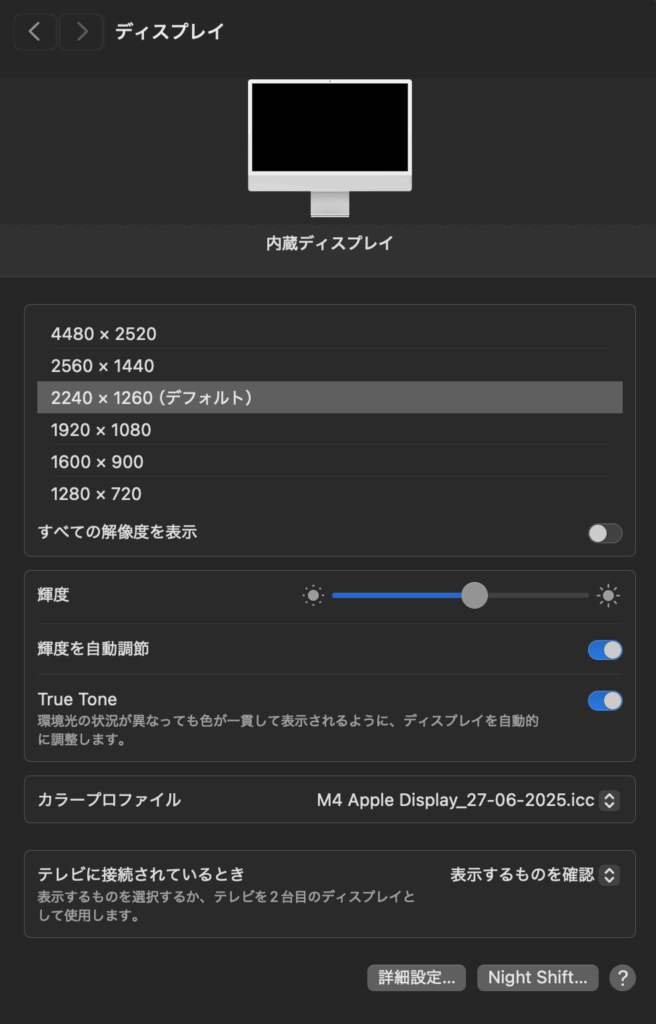
Task: Toggle すべての解像度を表示 switch
Action: (x=604, y=533)
